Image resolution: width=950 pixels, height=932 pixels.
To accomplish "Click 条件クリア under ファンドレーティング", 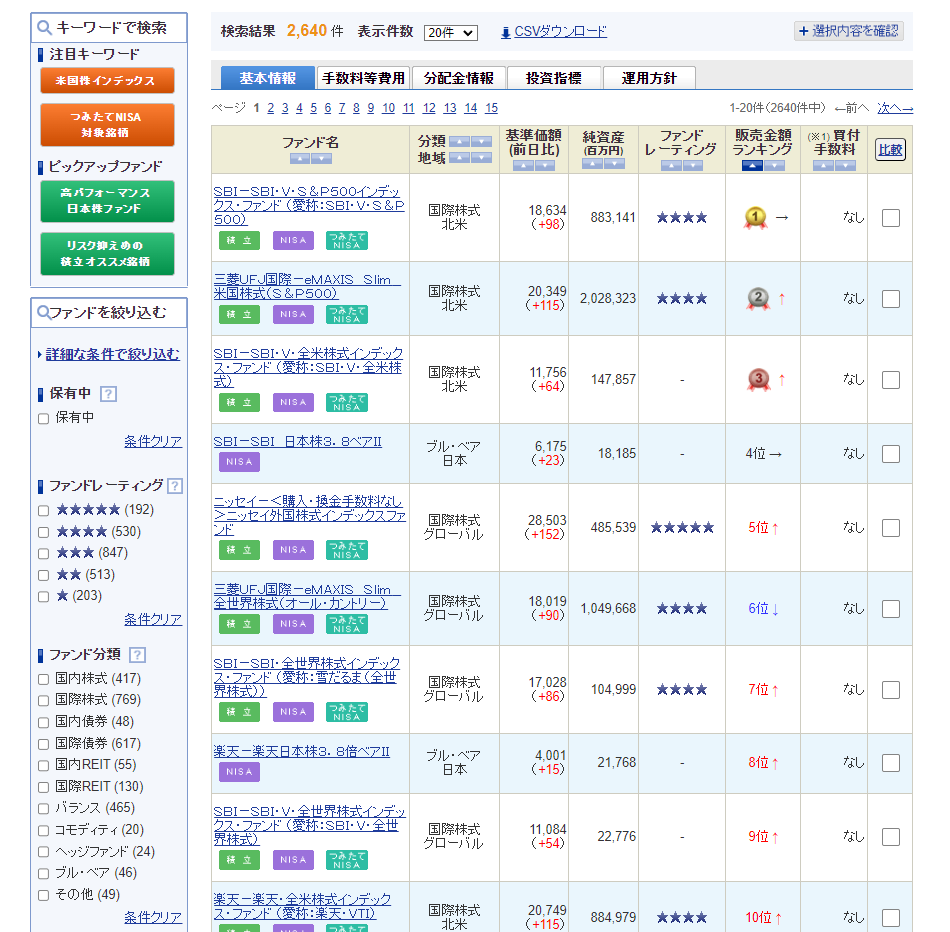I will (153, 619).
